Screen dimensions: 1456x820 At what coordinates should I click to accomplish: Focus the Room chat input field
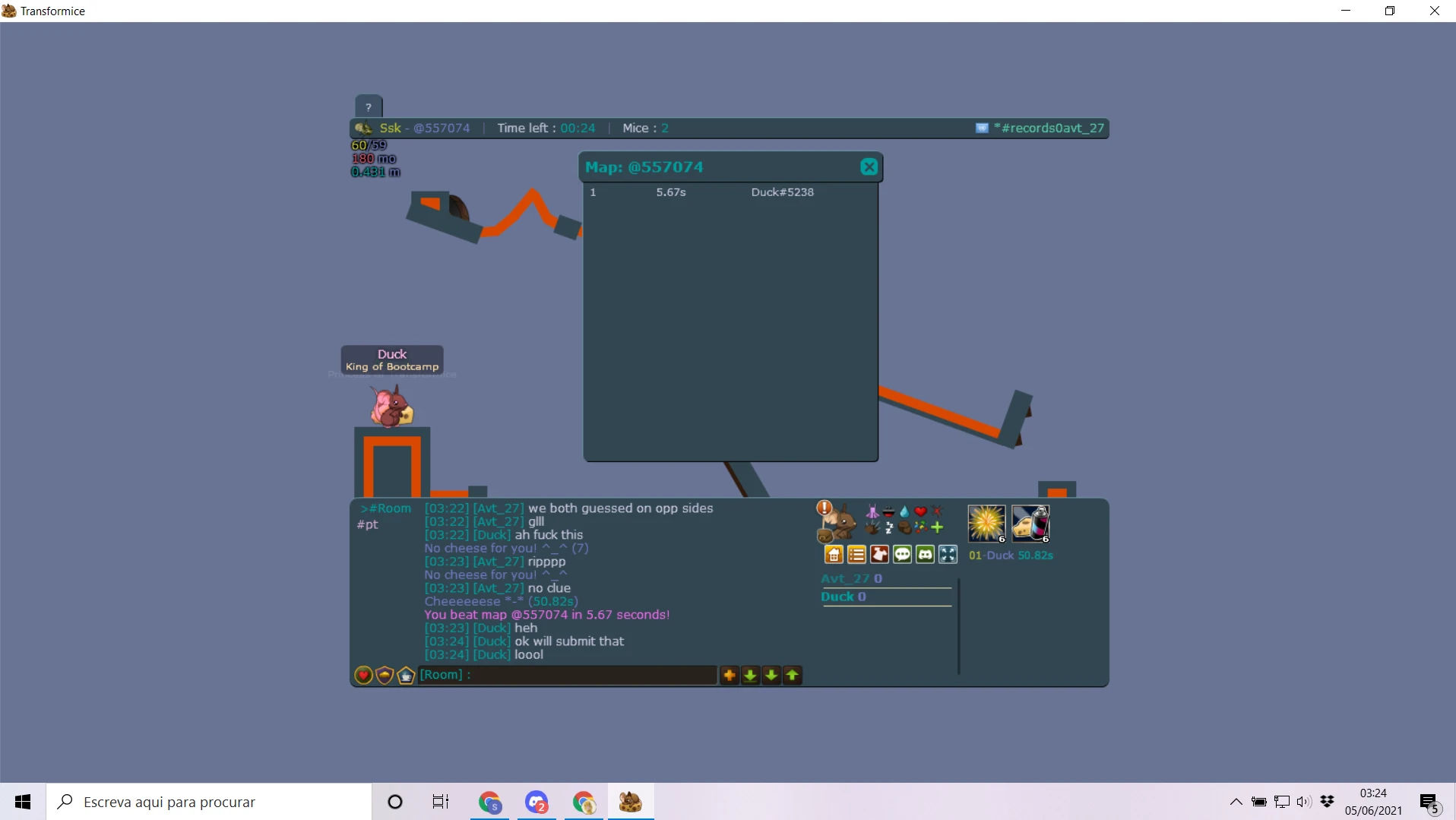pyautogui.click(x=567, y=675)
